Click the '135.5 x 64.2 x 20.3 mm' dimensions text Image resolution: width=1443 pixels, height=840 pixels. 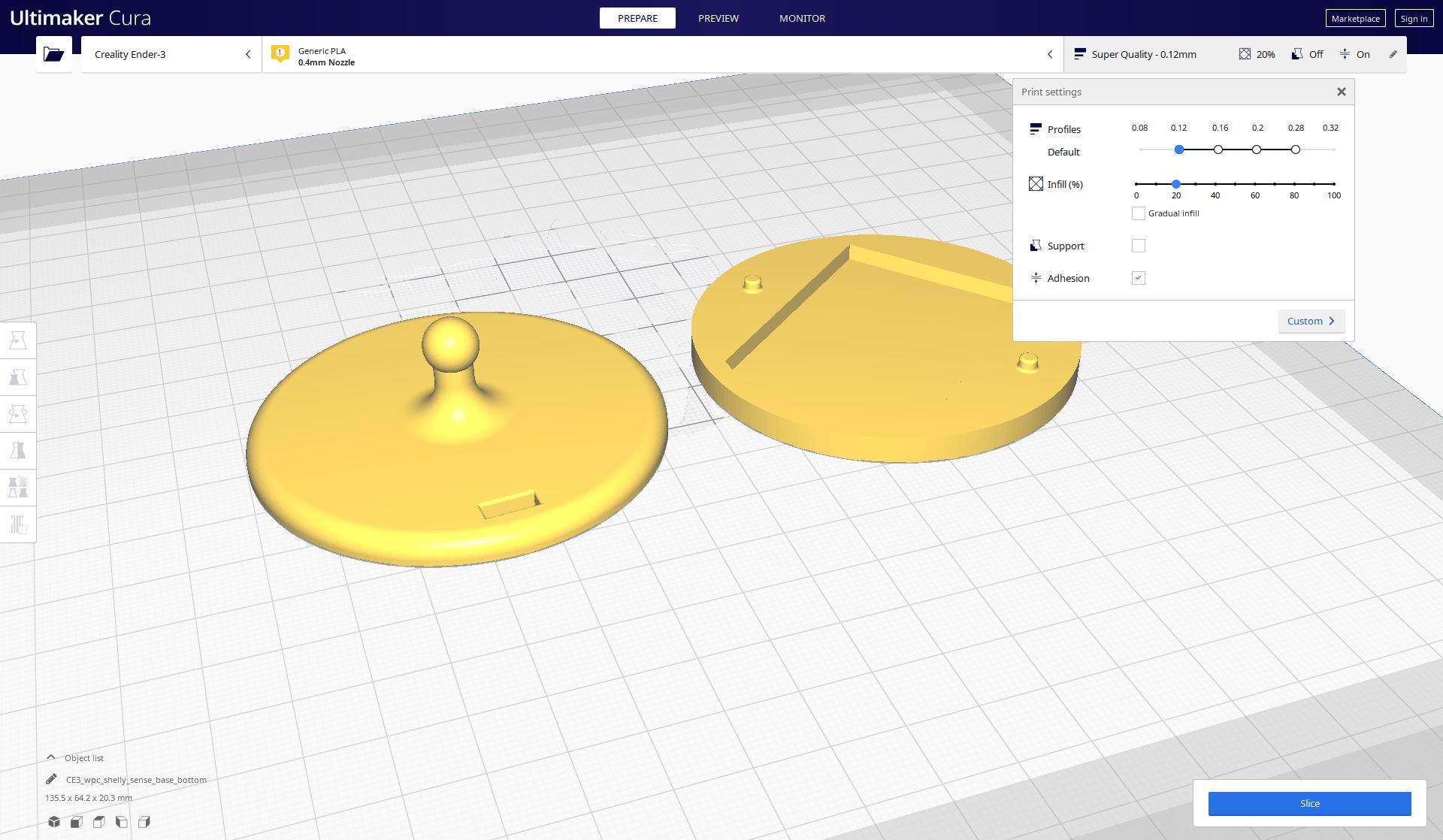point(89,798)
